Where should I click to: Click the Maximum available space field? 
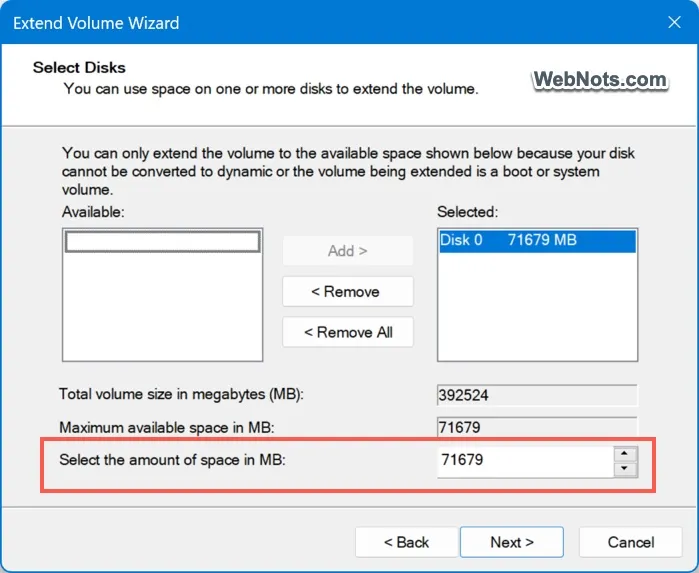(537, 427)
